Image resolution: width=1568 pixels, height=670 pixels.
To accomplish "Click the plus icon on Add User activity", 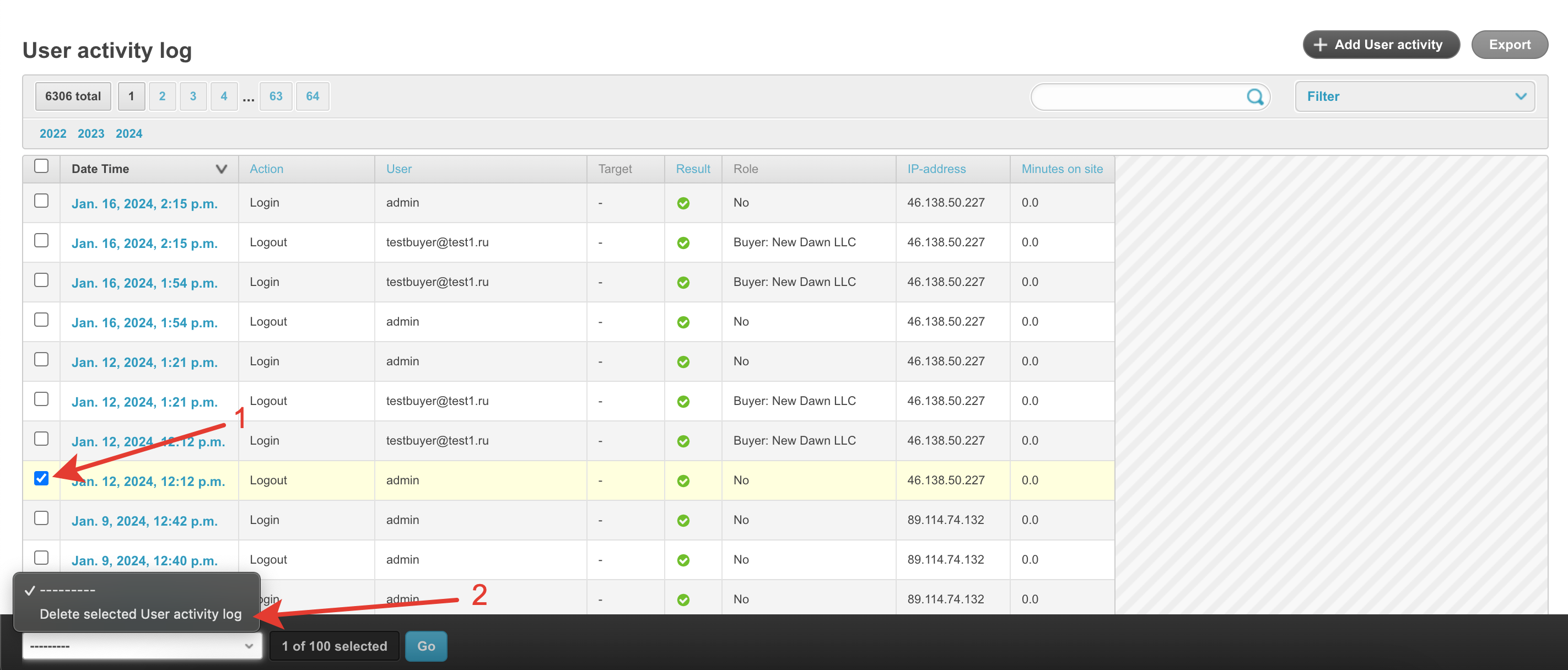I will pos(1319,45).
